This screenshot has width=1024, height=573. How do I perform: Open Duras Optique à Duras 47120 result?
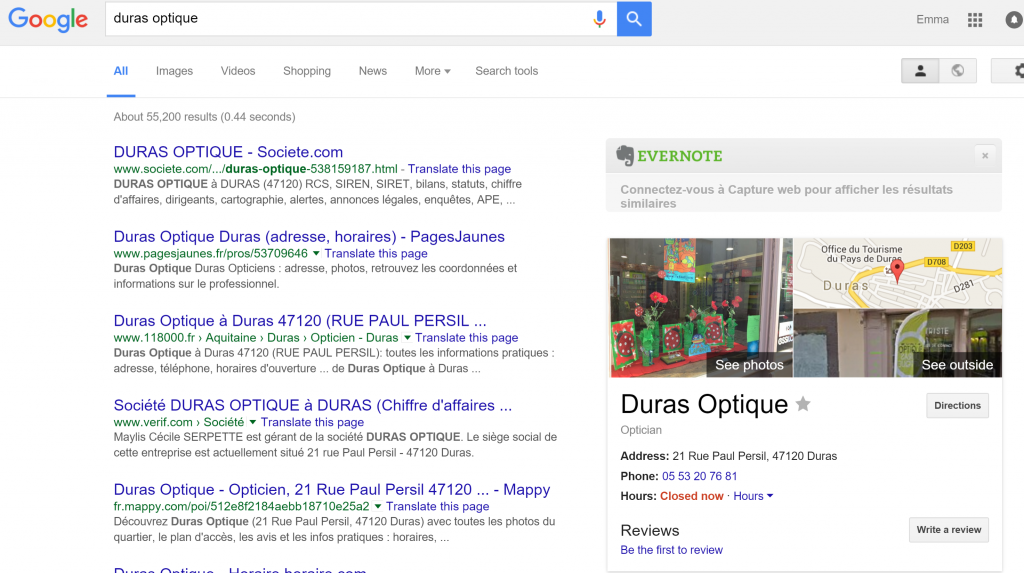pos(300,321)
